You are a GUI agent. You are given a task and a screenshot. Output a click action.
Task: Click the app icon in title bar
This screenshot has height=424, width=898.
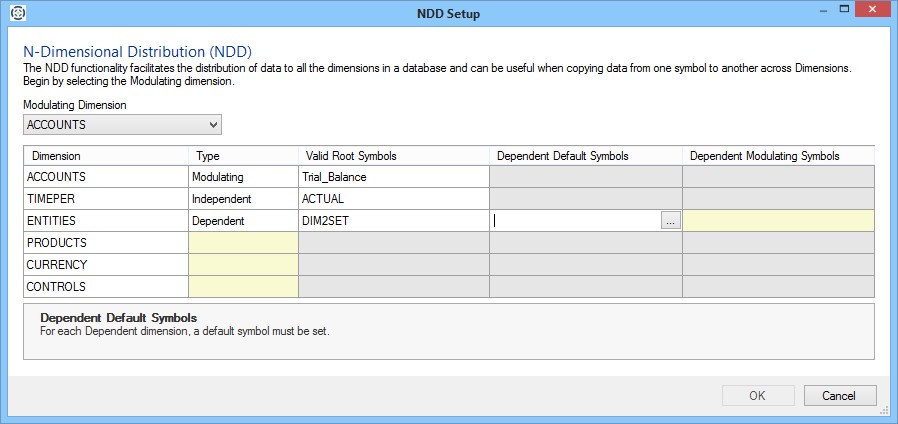point(16,14)
